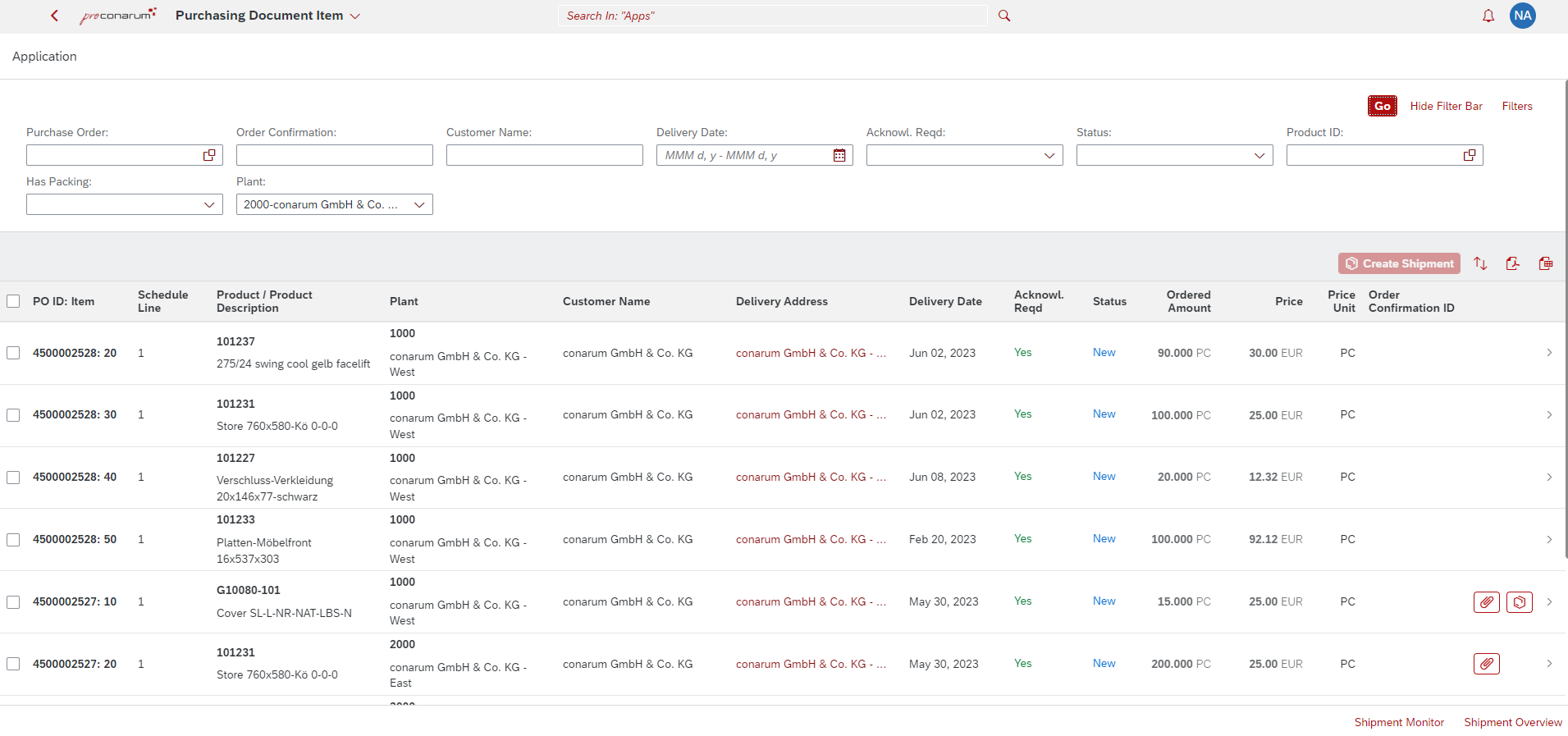Open attachments for PO 4500002527: 20
The image size is (1568, 736).
pyautogui.click(x=1486, y=664)
